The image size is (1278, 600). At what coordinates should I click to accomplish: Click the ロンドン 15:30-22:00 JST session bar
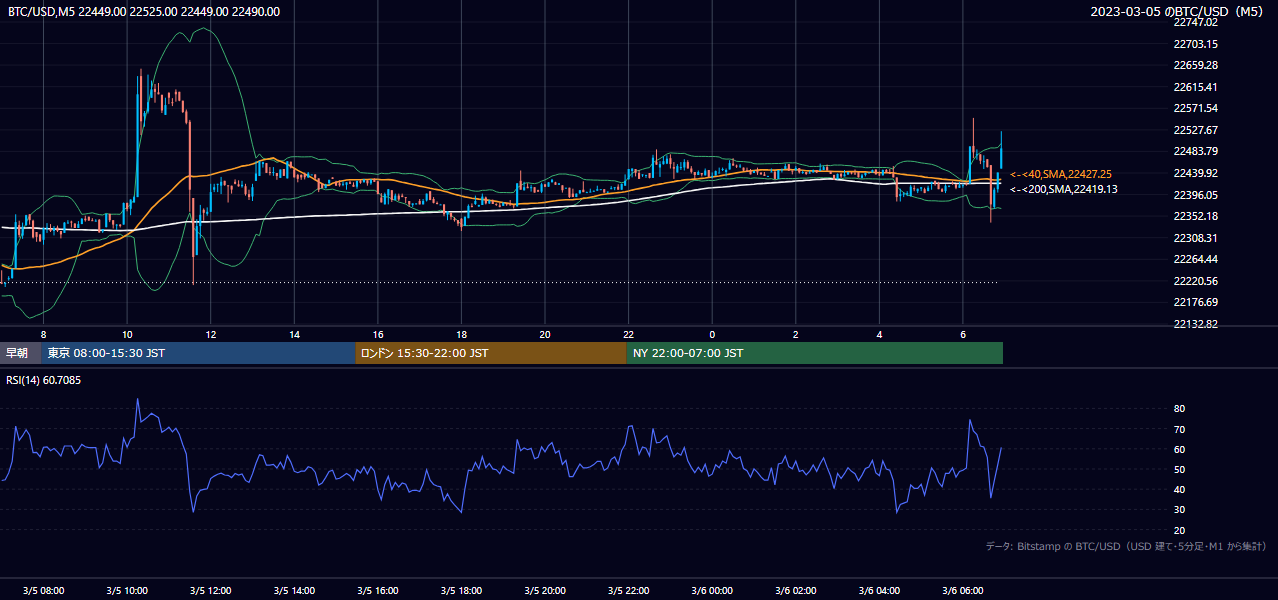tap(491, 353)
